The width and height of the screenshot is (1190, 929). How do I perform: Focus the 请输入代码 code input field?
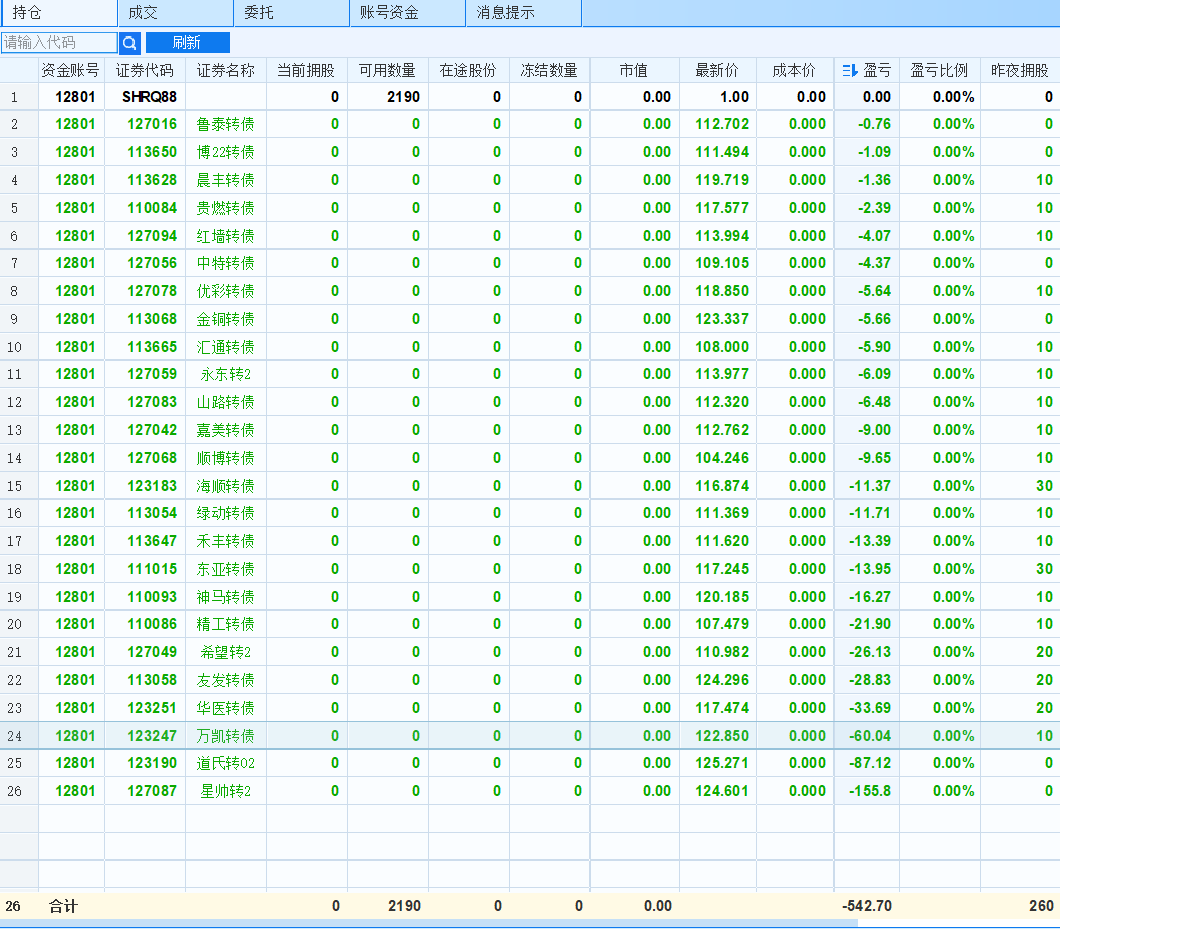click(x=59, y=43)
